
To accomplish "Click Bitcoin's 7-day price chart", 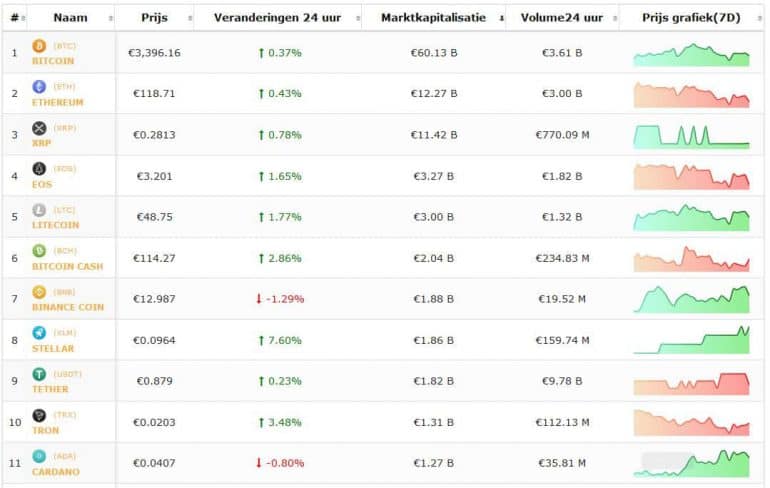I will click(x=691, y=54).
